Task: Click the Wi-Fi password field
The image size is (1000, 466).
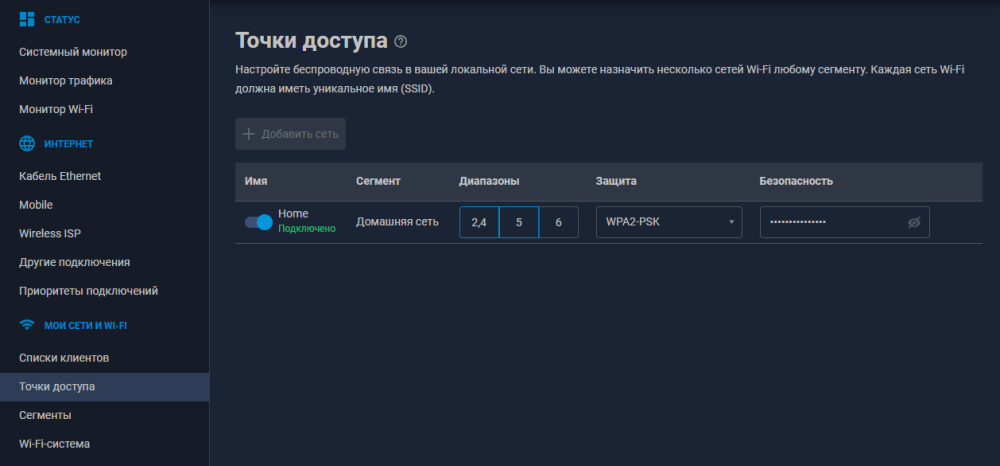Action: [830, 222]
